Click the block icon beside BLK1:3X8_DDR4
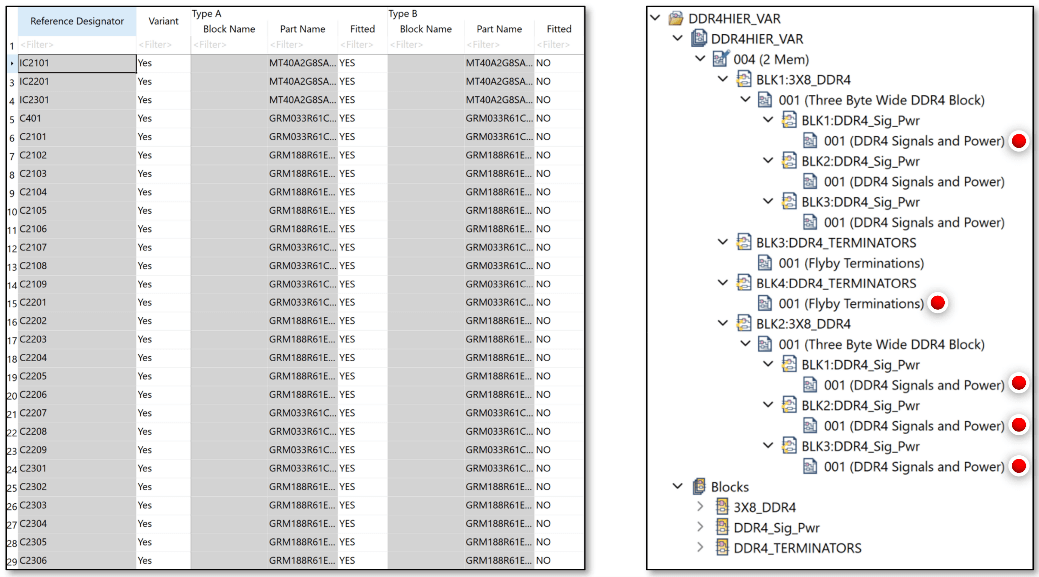 743,79
